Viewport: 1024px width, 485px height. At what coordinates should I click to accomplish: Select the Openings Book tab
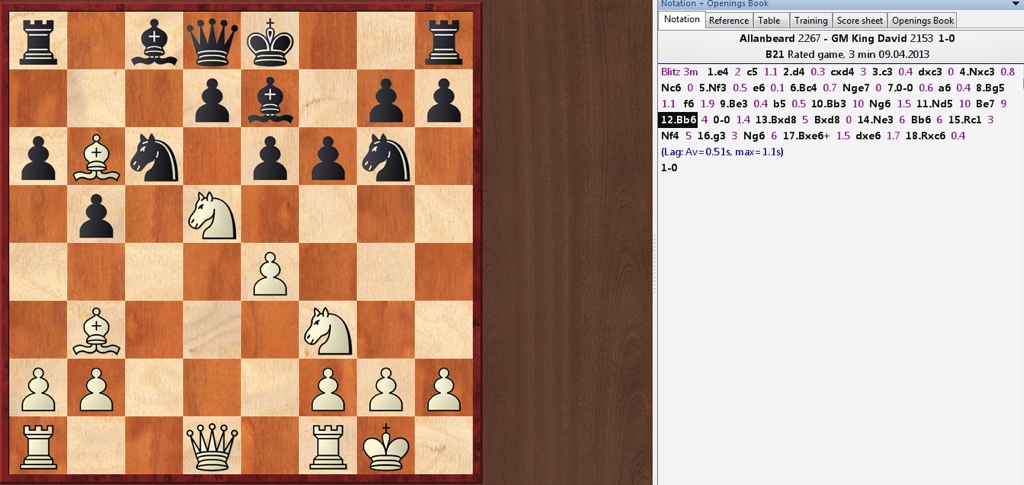(923, 20)
